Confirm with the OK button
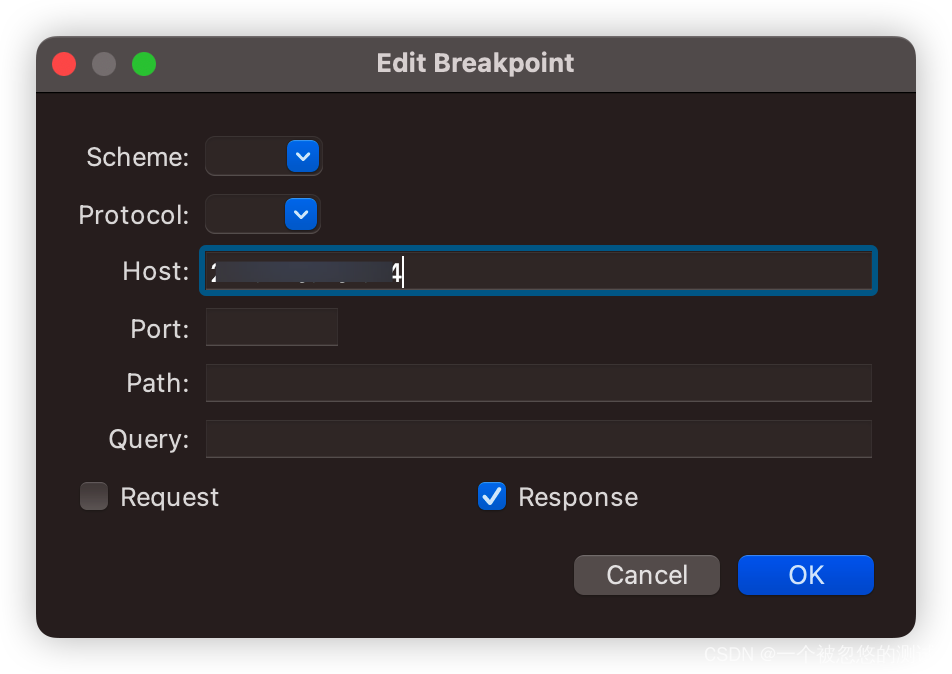 pyautogui.click(x=805, y=575)
